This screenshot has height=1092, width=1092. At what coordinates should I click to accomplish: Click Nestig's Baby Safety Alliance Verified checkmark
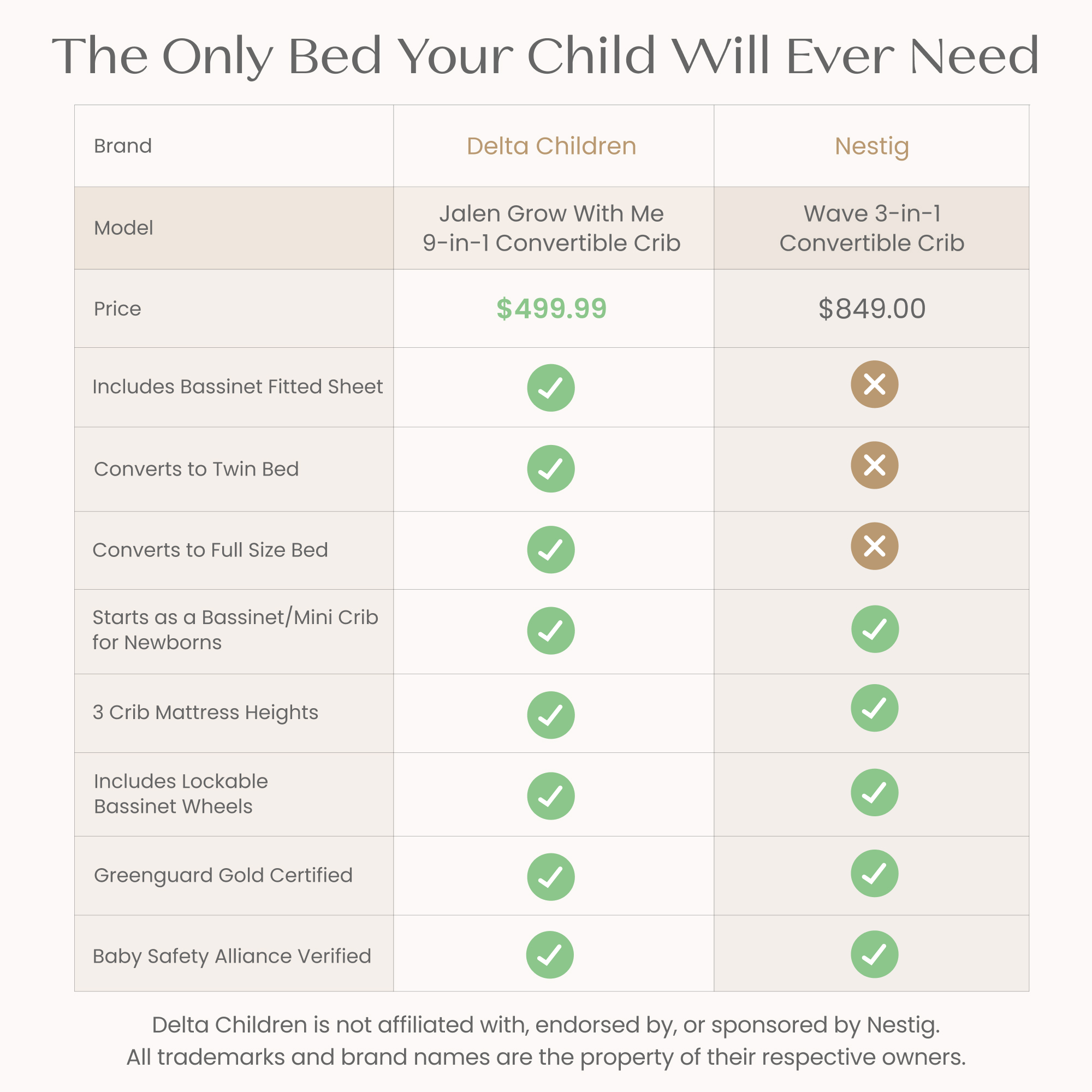coord(874,954)
